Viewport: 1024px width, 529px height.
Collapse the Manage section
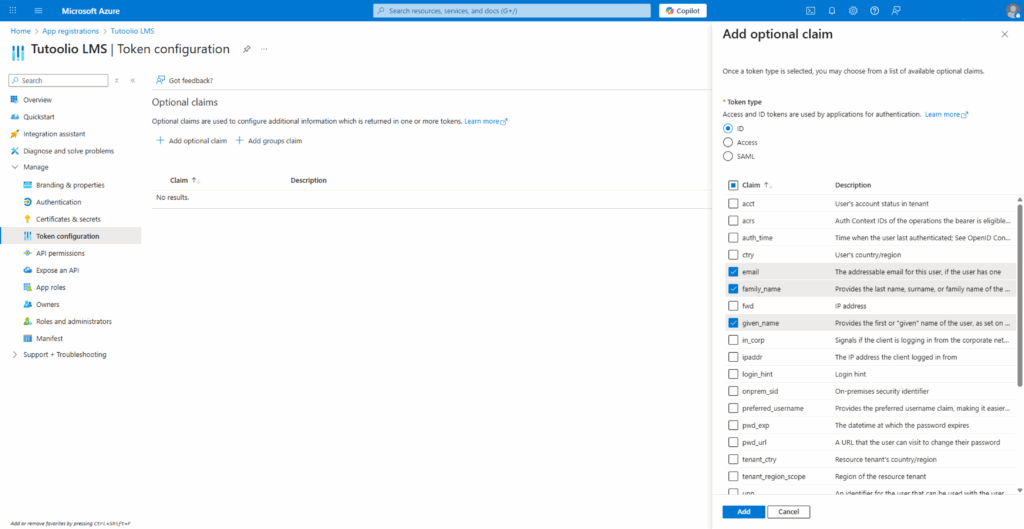(x=14, y=167)
